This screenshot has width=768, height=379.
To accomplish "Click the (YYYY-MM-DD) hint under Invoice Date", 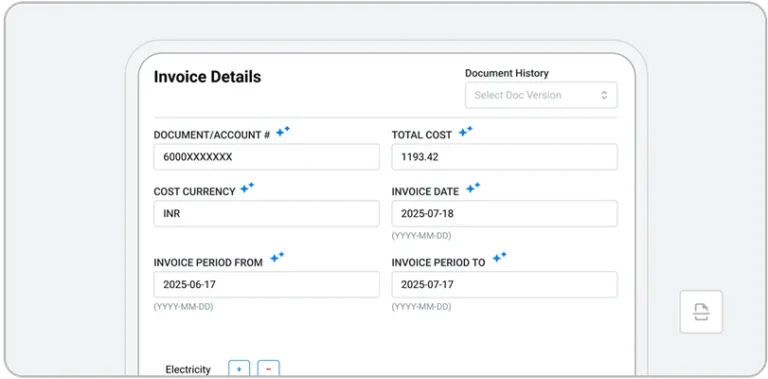I will coord(421,236).
